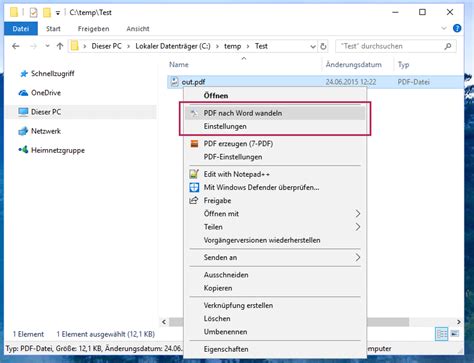Click the temp breadcrumb segment
Viewport: 474px width, 363px height.
coord(232,46)
